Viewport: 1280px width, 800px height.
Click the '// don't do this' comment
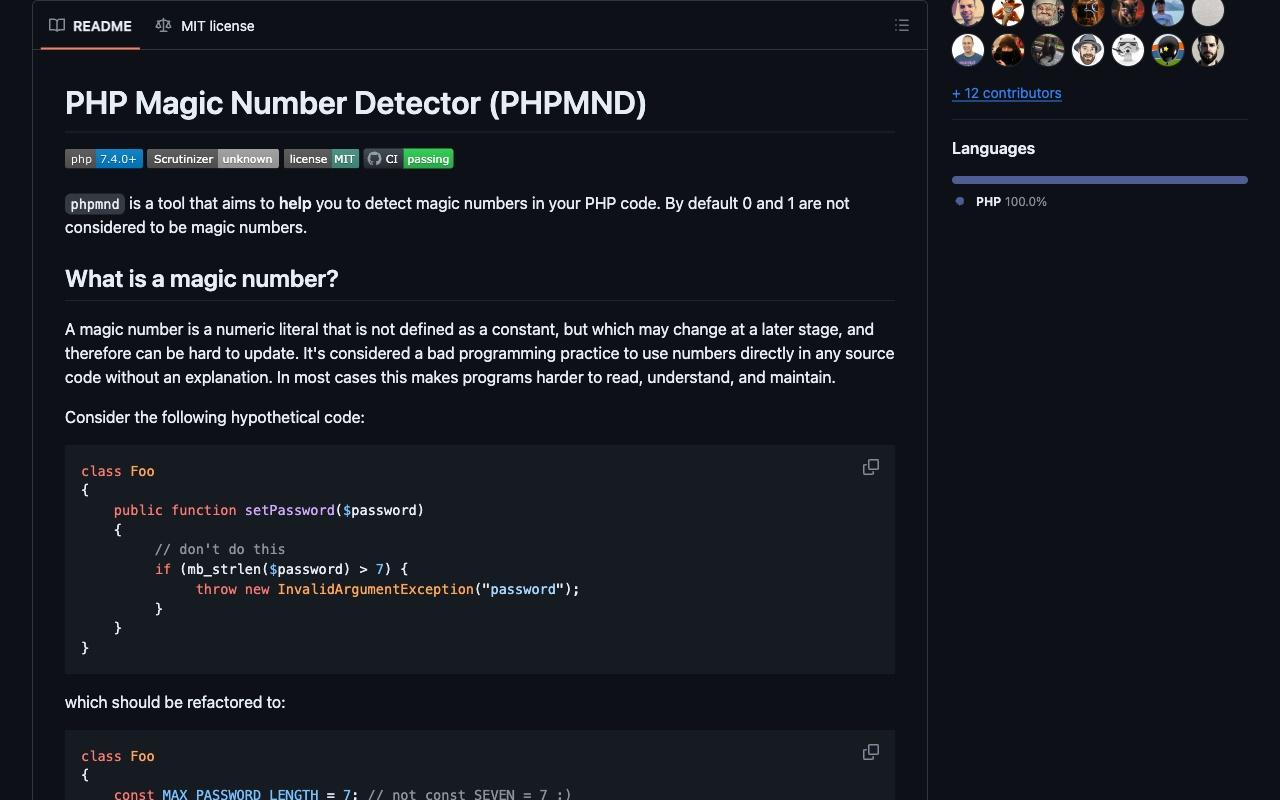(x=220, y=549)
